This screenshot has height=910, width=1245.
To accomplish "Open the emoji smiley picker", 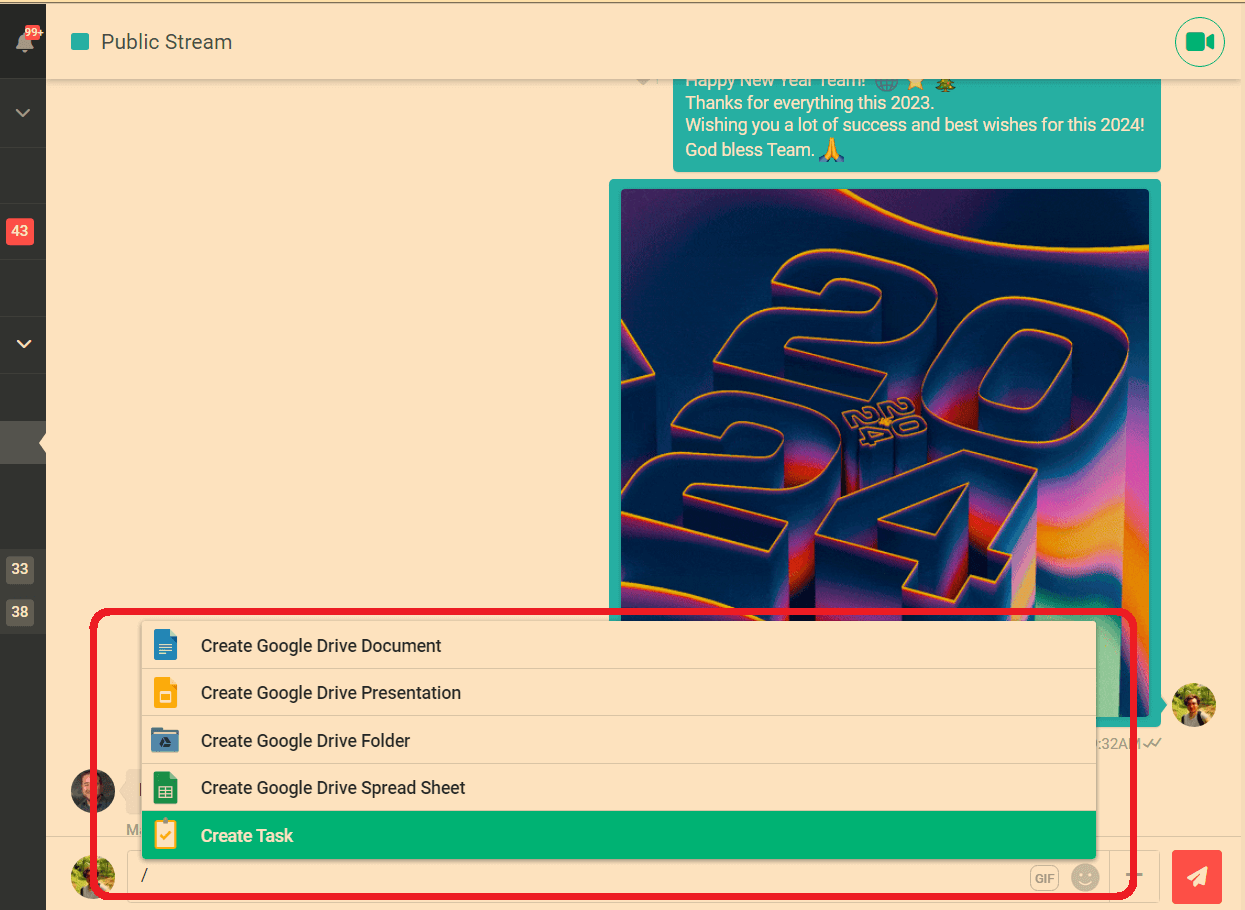I will [1084, 878].
